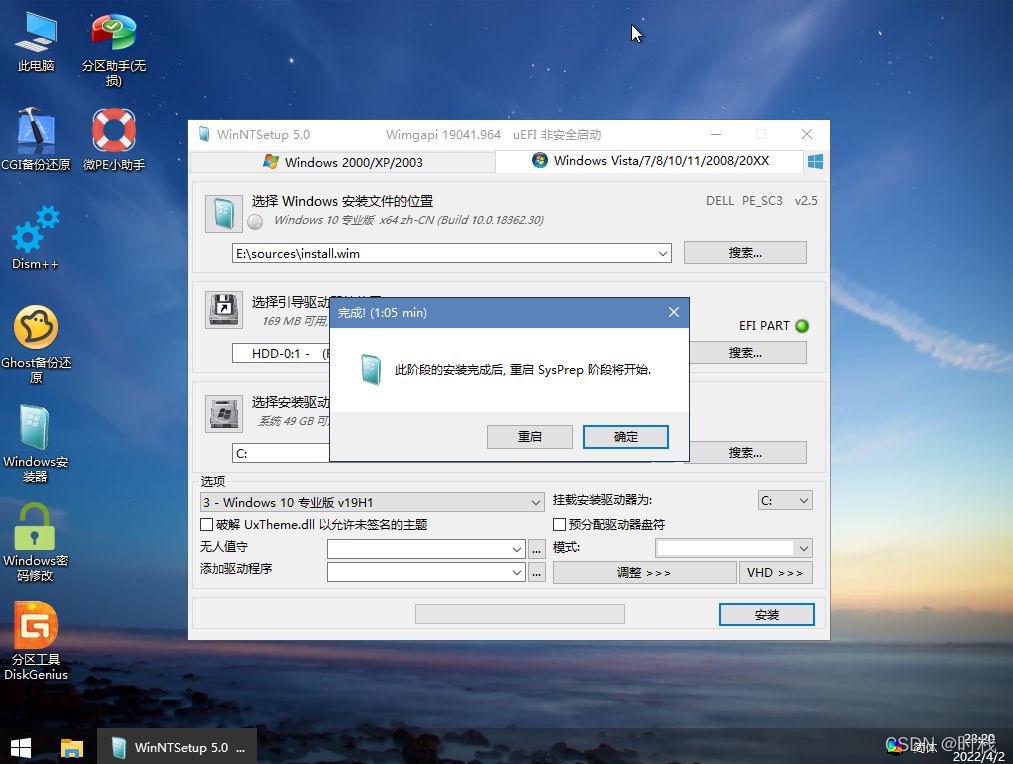
Task: Click the Windows Start button
Action: pos(21,747)
